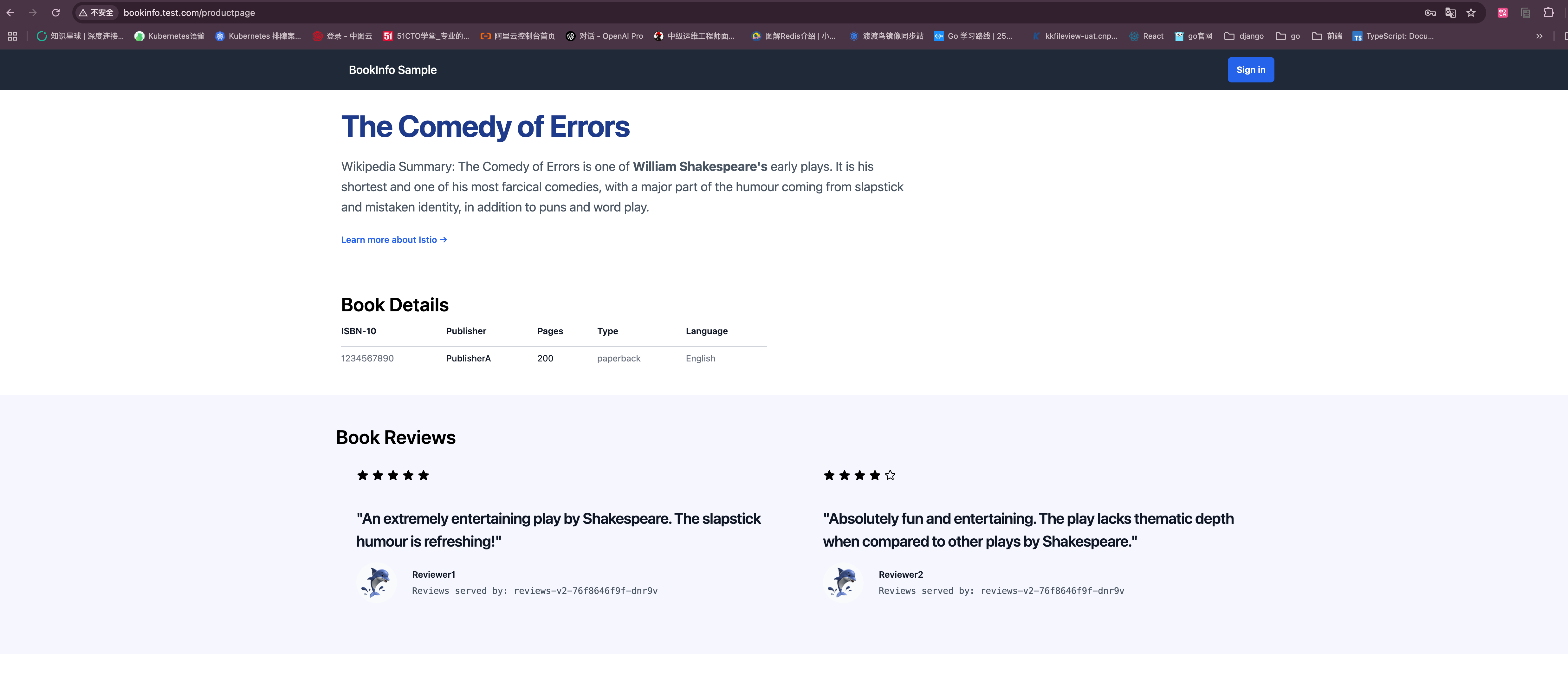Click the bold William Shakespeare's text
This screenshot has height=695, width=1568.
700,167
